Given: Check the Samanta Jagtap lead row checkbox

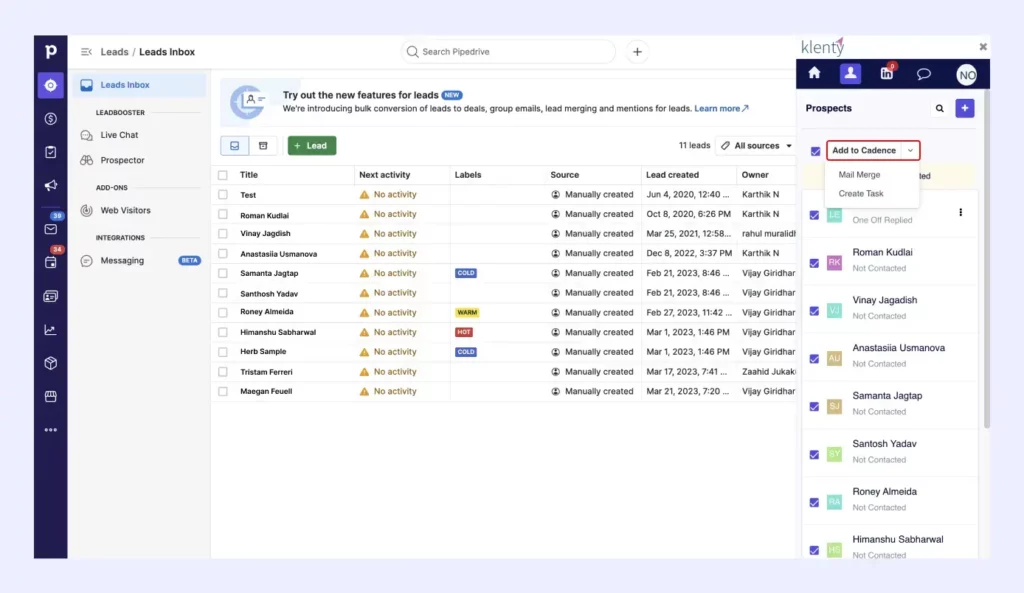Looking at the screenshot, I should [x=223, y=273].
